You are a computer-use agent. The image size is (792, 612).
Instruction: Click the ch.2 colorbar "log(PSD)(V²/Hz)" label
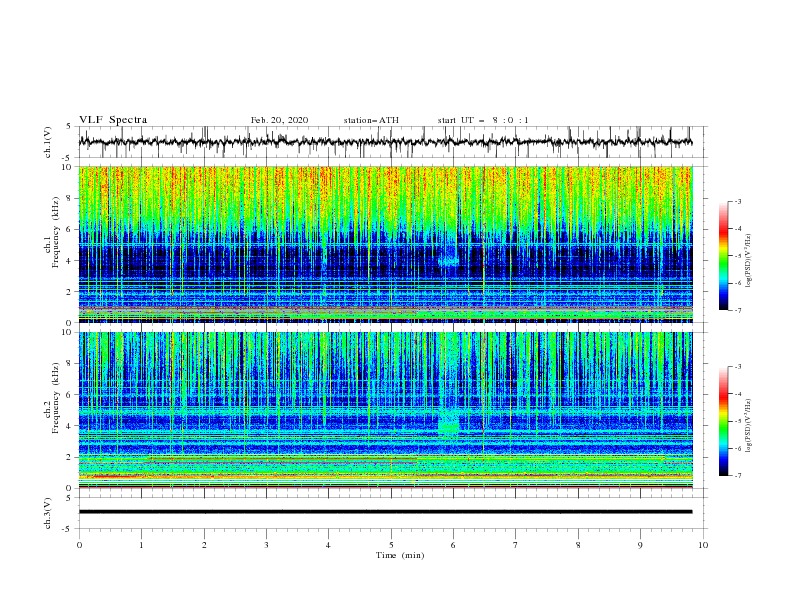[x=749, y=426]
